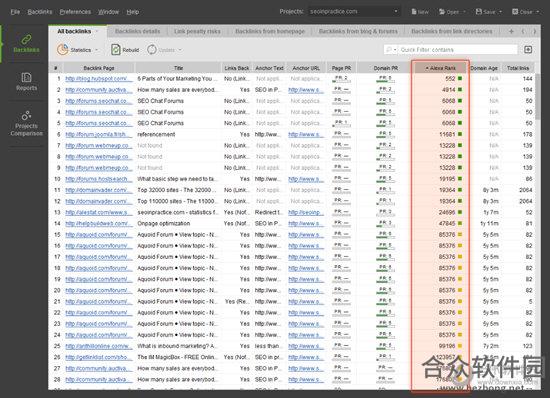
Task: Sort by Title column header
Action: [178, 68]
